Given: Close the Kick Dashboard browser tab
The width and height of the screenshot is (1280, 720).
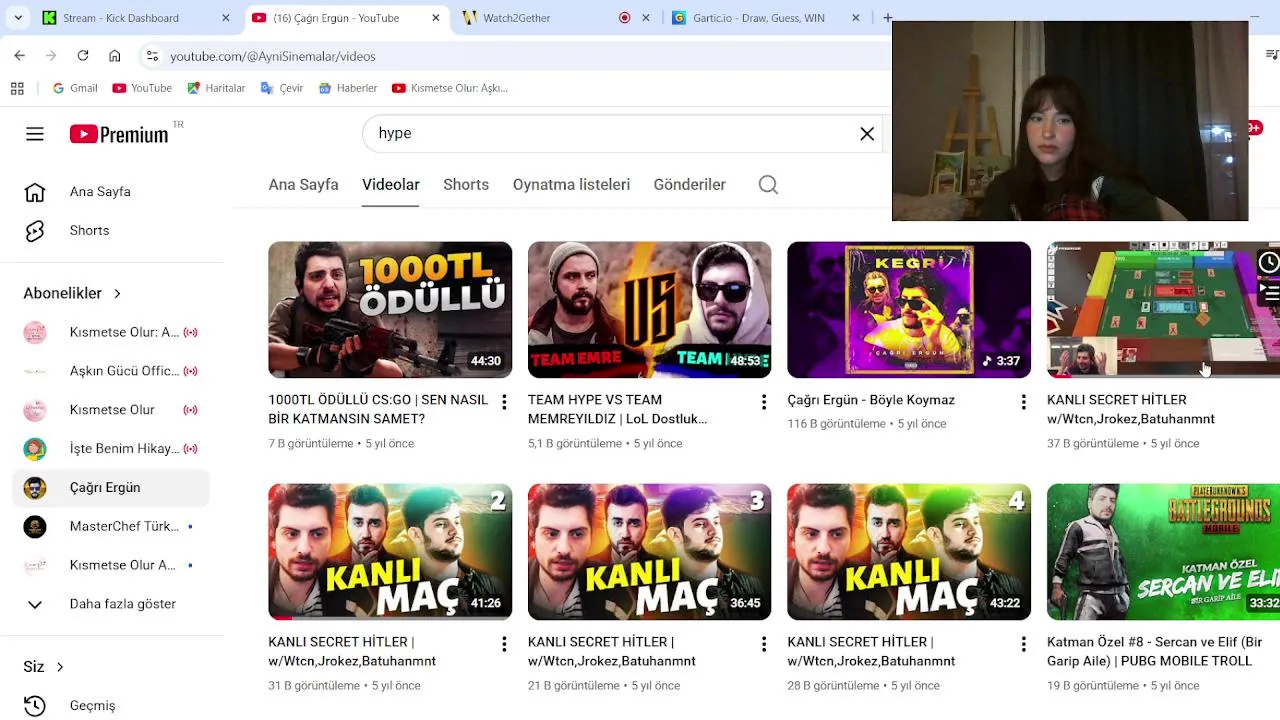Looking at the screenshot, I should coord(225,18).
